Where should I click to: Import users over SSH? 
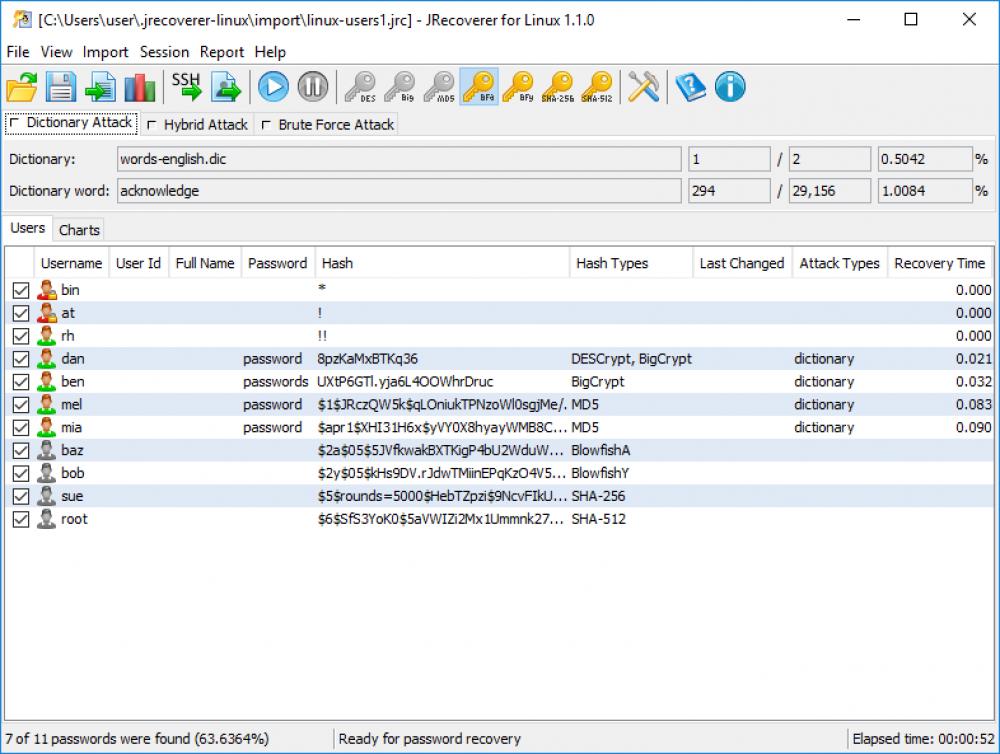pyautogui.click(x=185, y=86)
